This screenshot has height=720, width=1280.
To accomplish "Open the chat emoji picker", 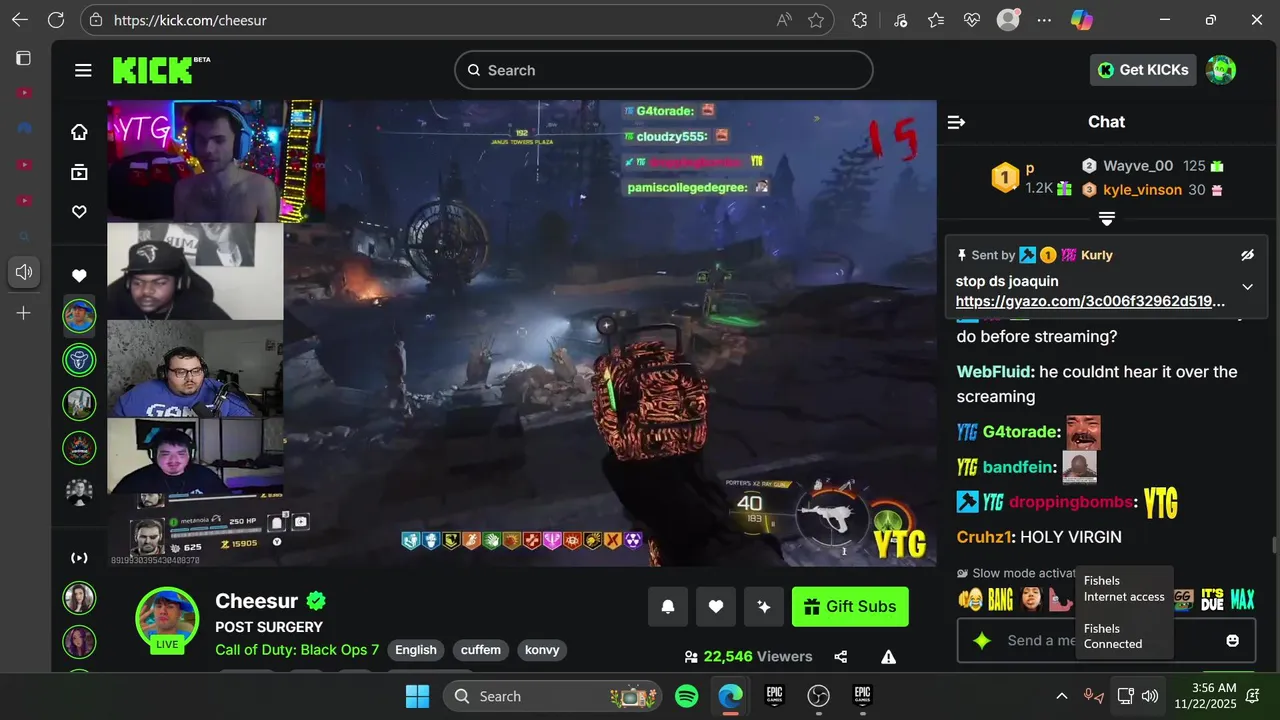I will click(1233, 640).
